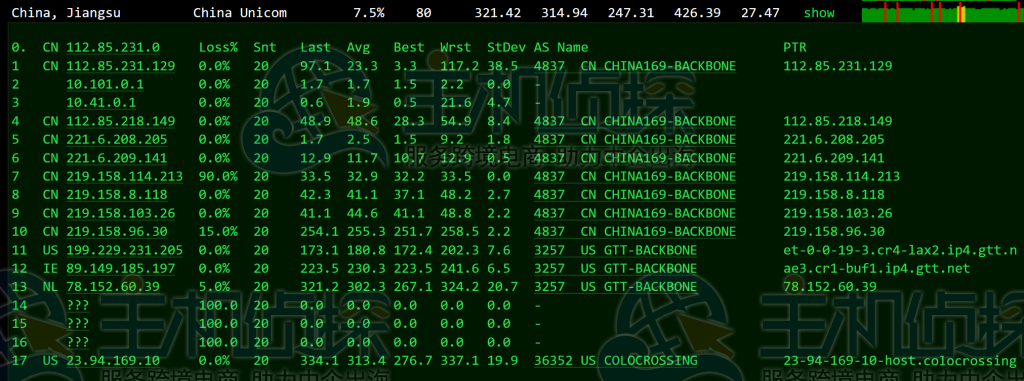Open hop 5 IP 221.6.208.205

[117, 140]
